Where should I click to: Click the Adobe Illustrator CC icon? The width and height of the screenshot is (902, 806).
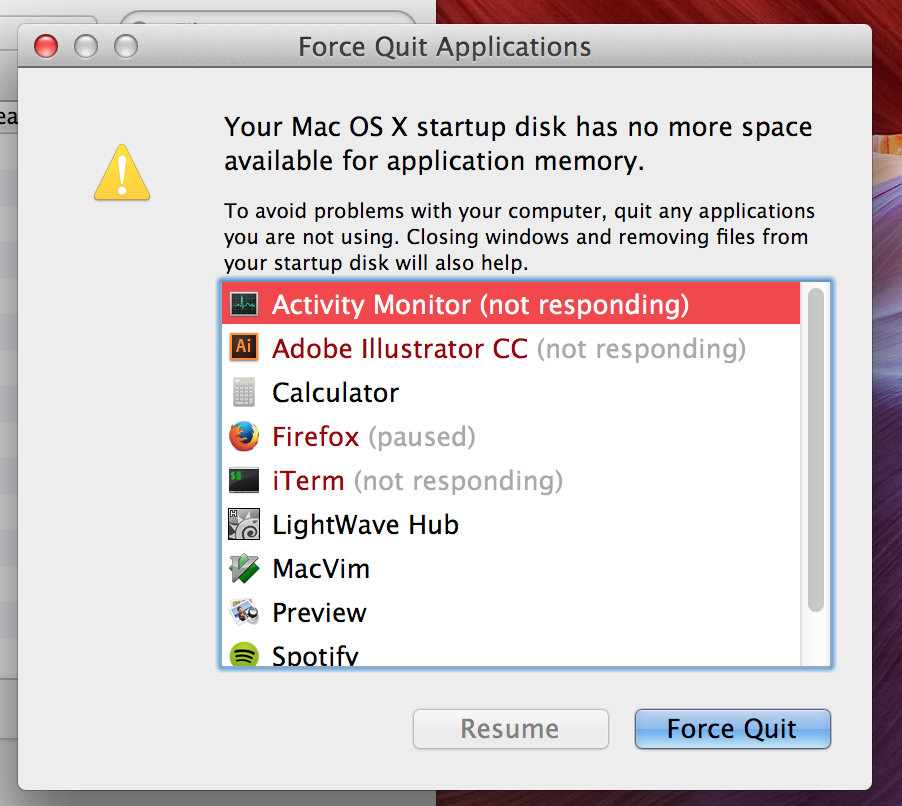pos(244,347)
